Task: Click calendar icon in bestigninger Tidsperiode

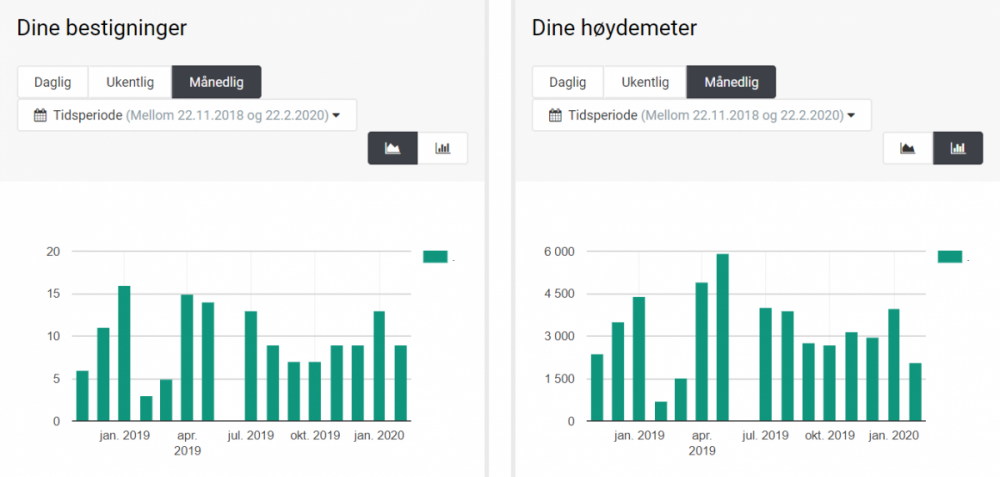Action: [x=40, y=115]
